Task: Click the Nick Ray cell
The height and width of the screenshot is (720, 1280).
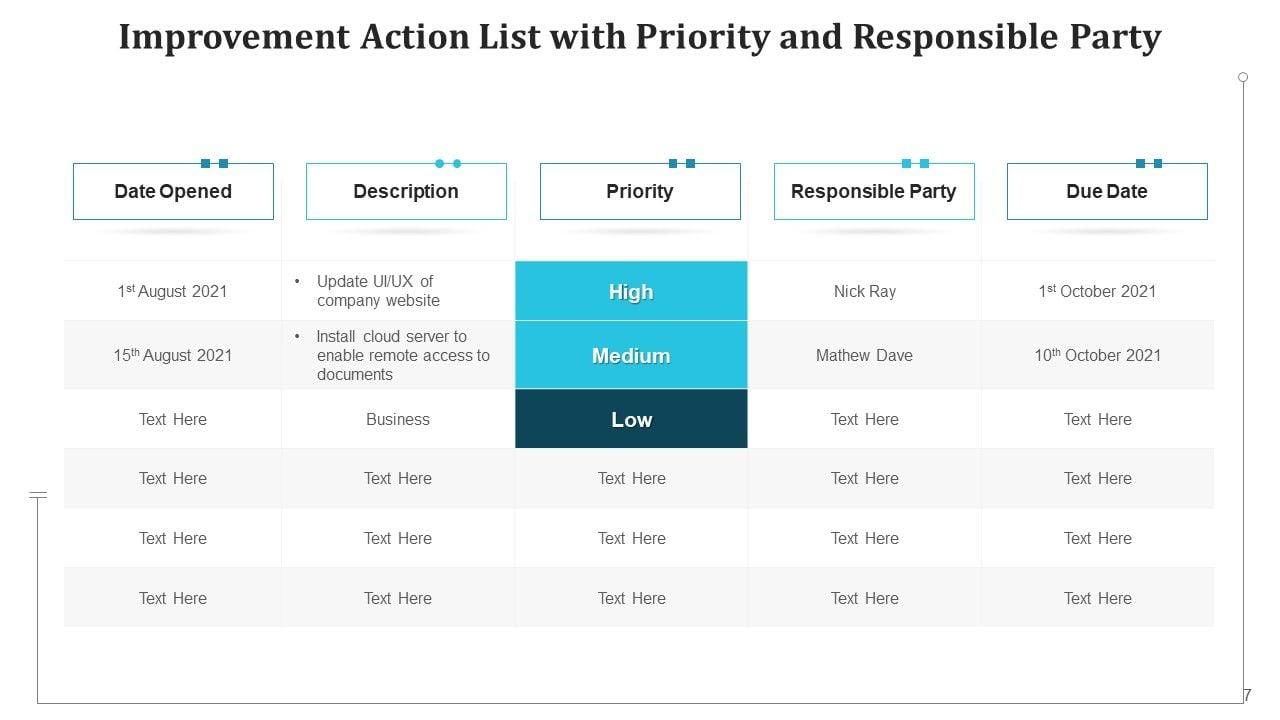Action: point(865,291)
